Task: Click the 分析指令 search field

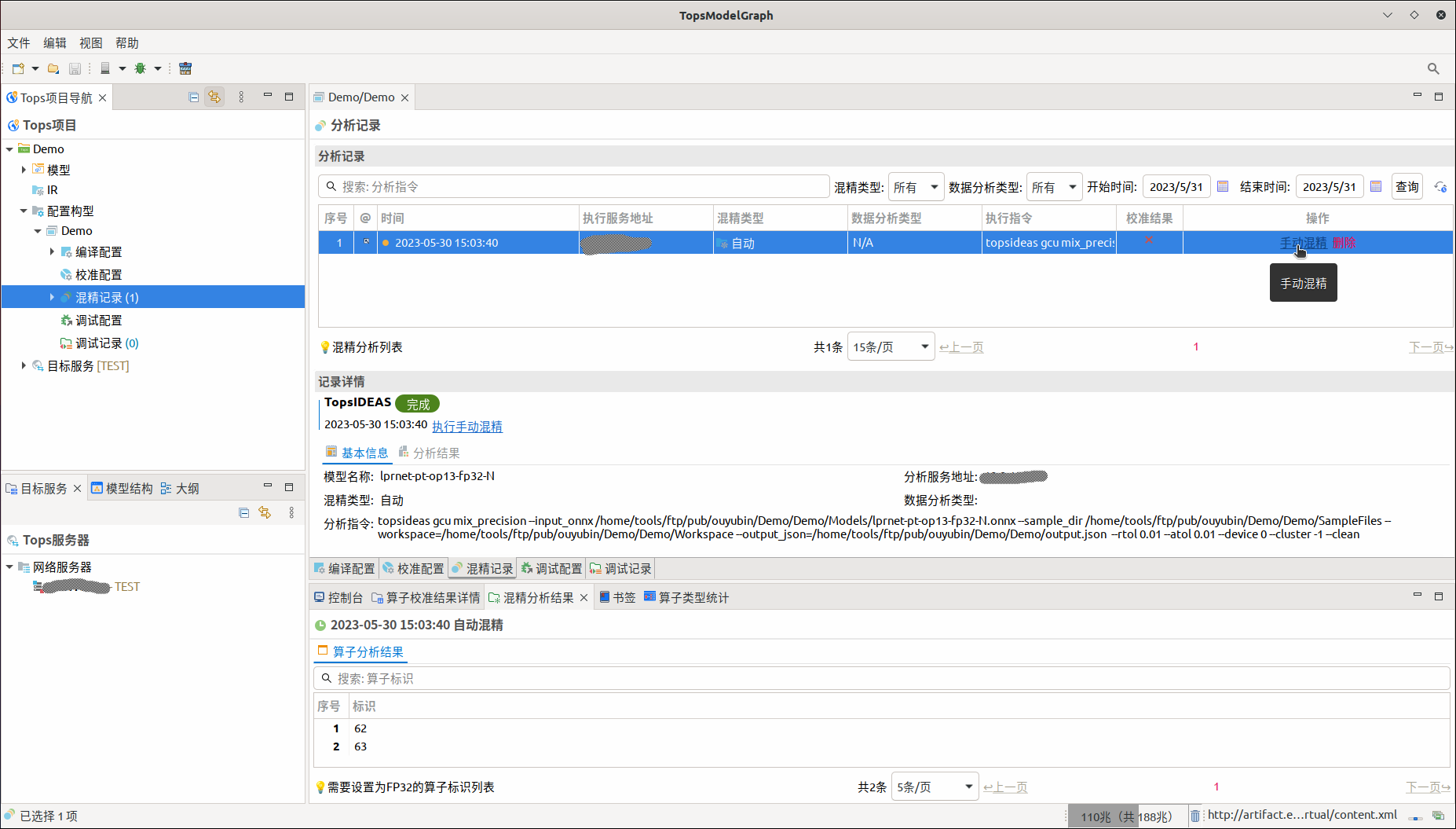Action: (x=574, y=187)
